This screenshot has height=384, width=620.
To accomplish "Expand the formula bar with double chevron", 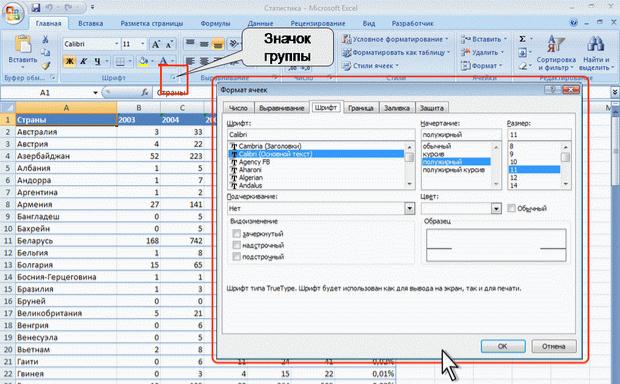I will click(615, 92).
